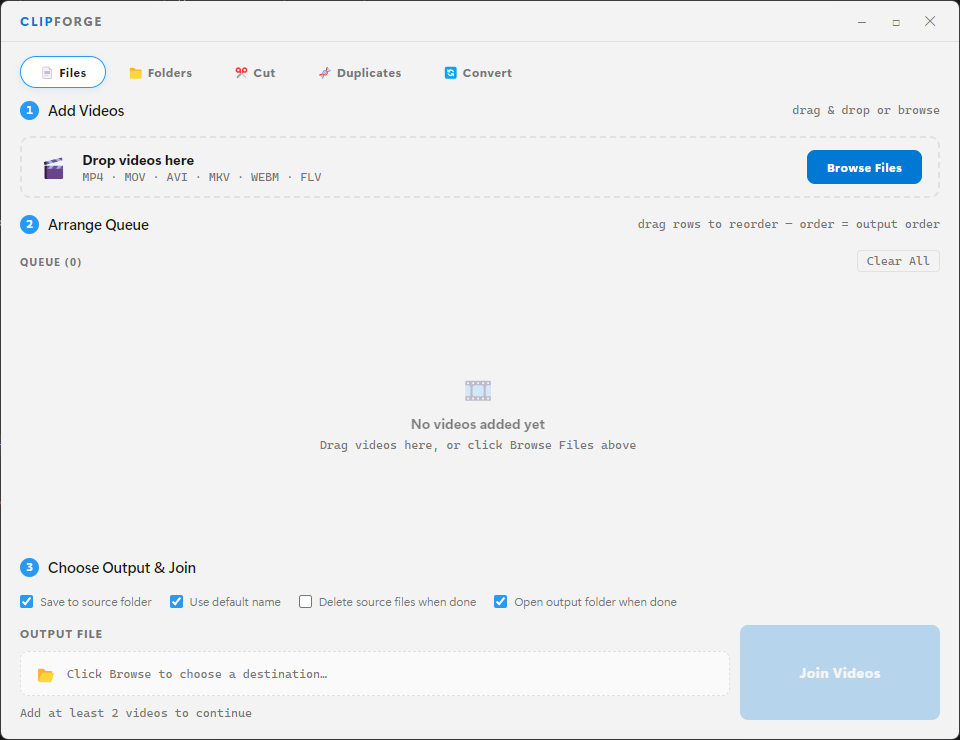Click the CLIPFORGE logo text
Image resolution: width=960 pixels, height=740 pixels.
pyautogui.click(x=61, y=21)
